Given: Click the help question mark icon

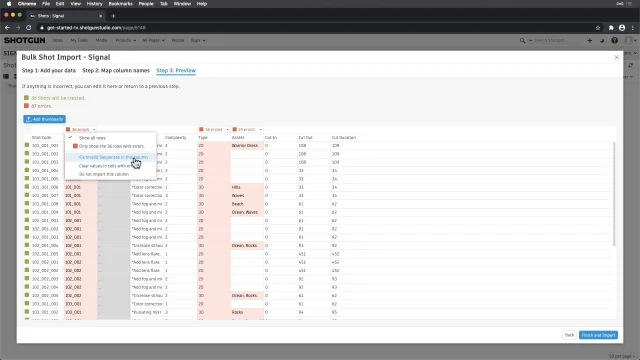Looking at the screenshot, I should [614, 40].
